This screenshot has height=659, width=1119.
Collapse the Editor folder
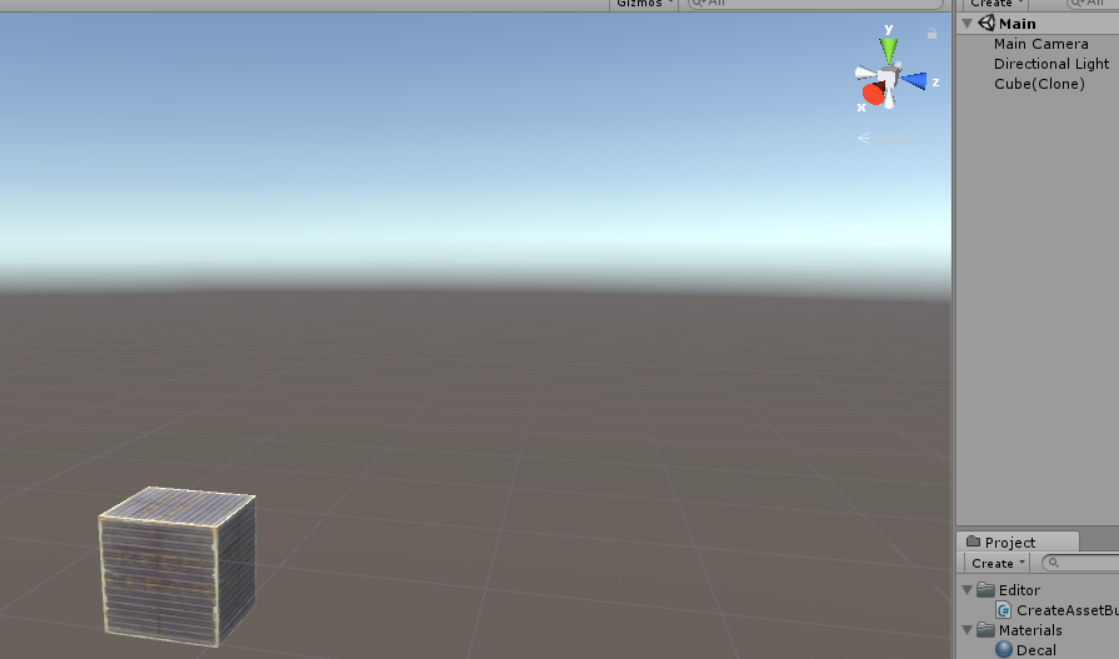pos(968,590)
